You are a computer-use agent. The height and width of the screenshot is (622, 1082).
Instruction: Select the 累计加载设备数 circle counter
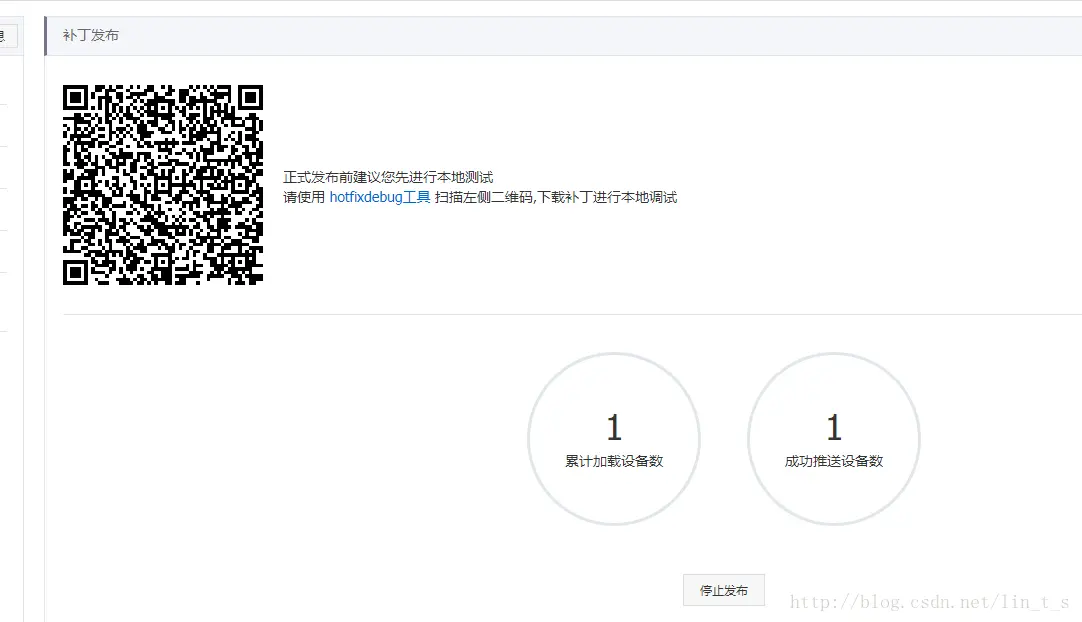click(614, 438)
